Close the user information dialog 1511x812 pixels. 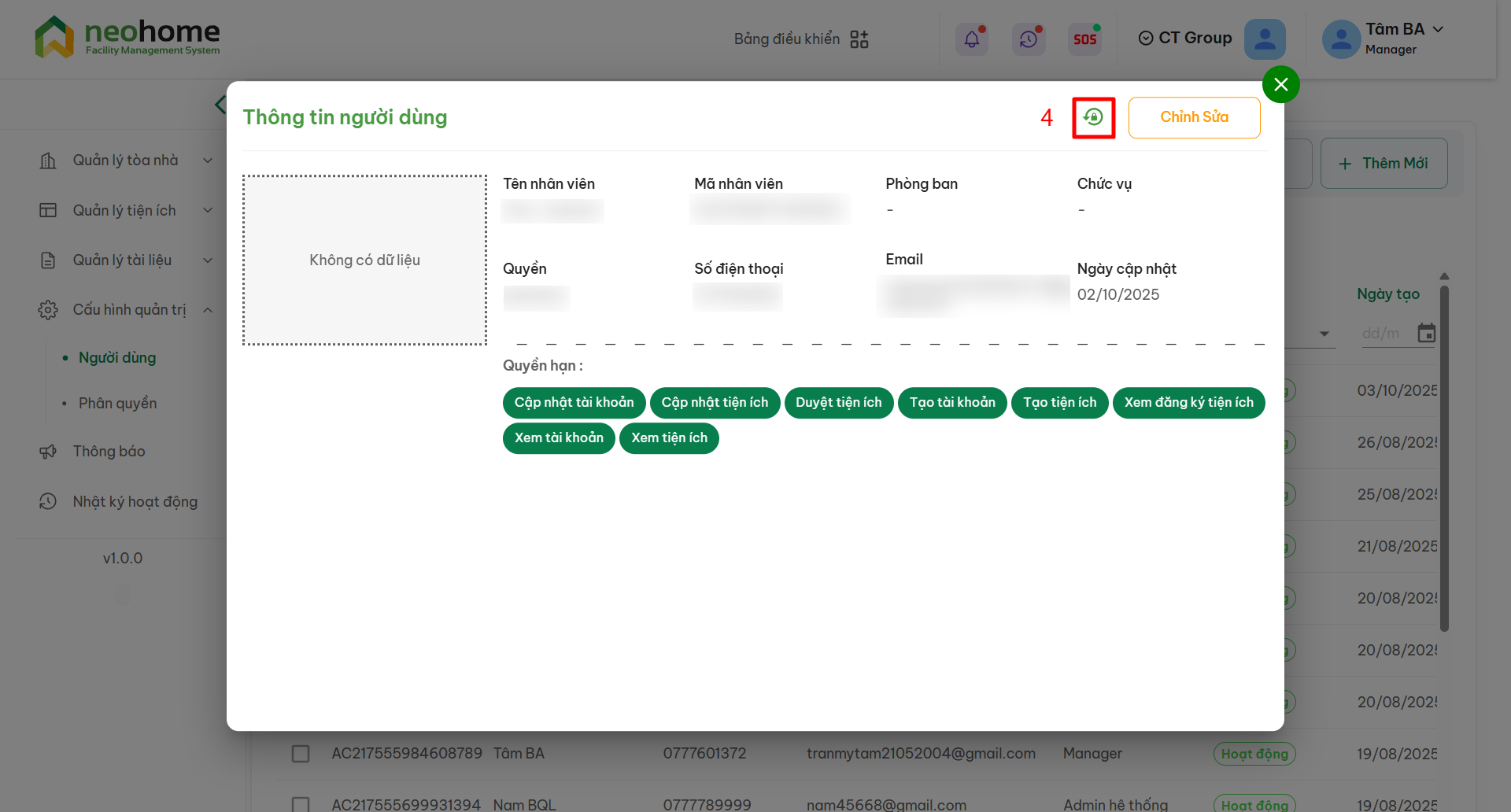[1280, 84]
